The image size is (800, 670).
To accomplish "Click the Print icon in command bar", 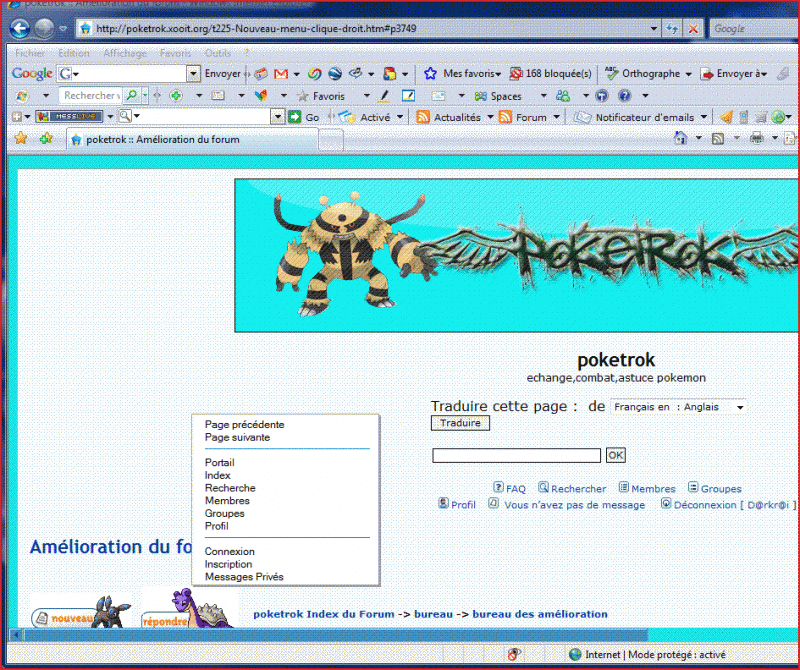I will coord(757,138).
